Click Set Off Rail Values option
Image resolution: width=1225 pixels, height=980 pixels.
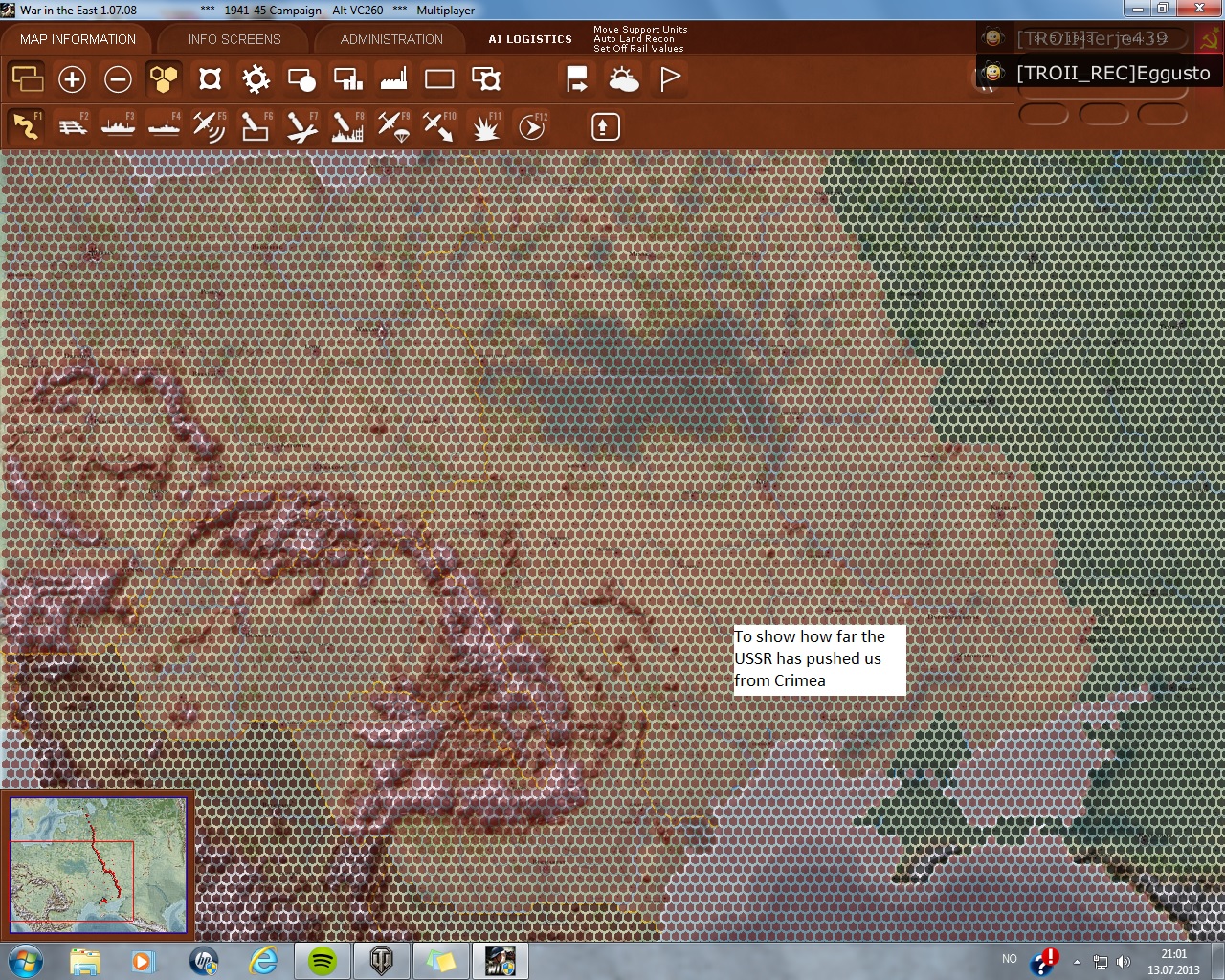tap(638, 49)
